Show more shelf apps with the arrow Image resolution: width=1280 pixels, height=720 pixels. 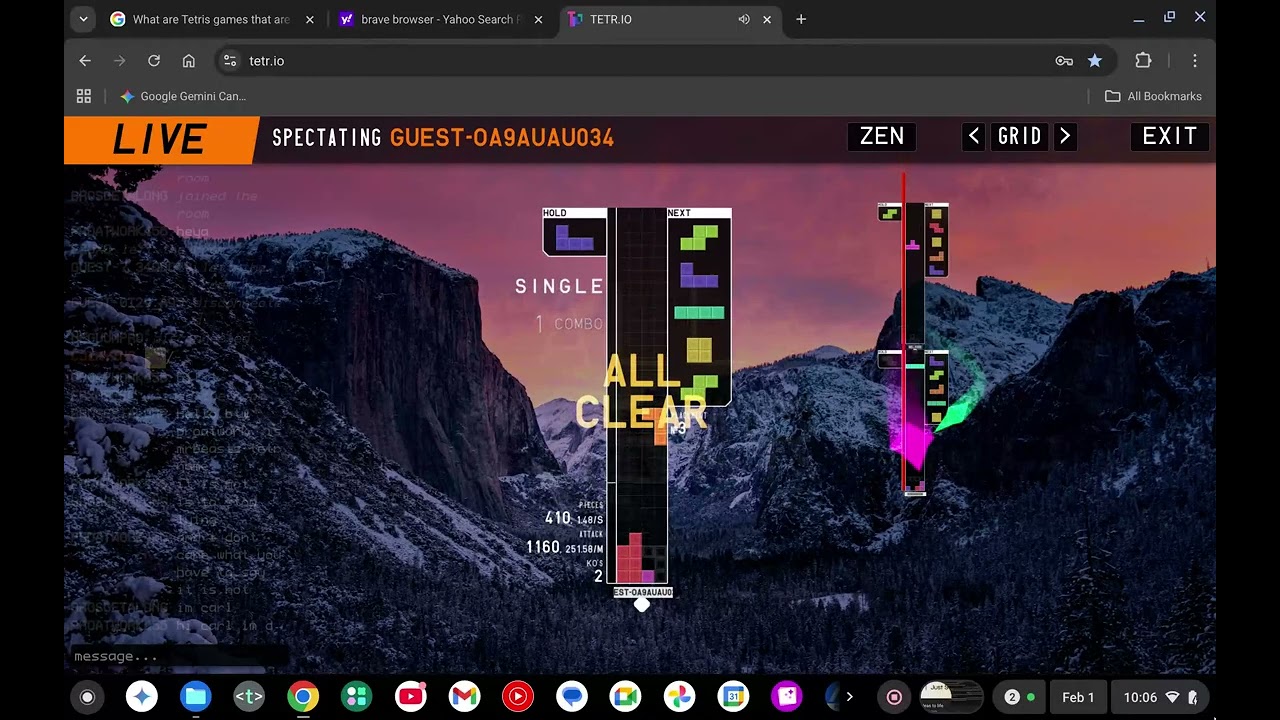pos(849,697)
